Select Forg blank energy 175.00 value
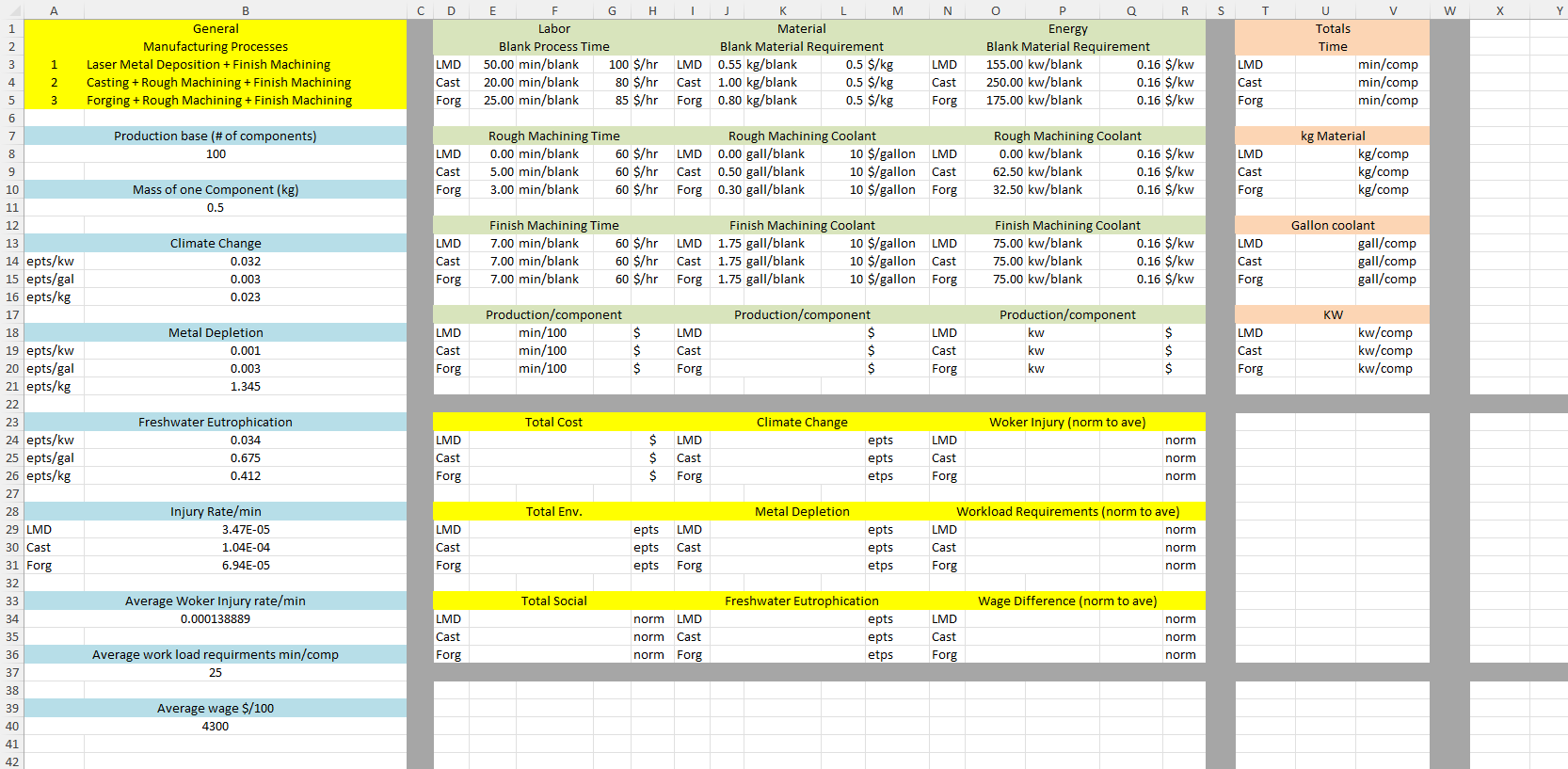 (x=996, y=100)
